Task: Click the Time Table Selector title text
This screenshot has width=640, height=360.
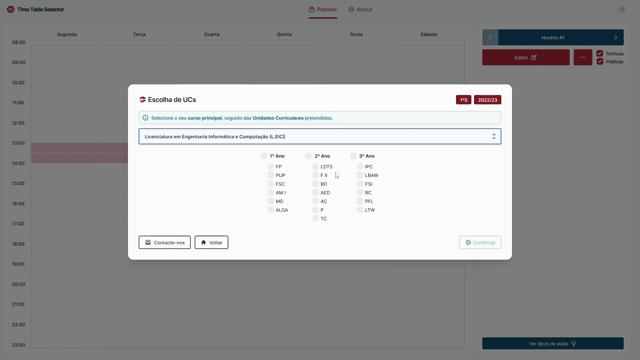Action: 40,9
